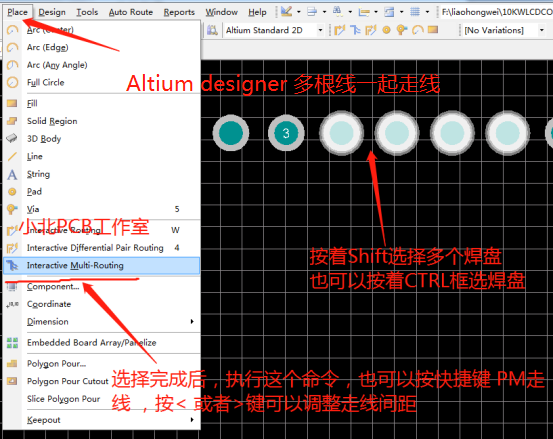The height and width of the screenshot is (439, 553).
Task: Open the Tools menu
Action: pos(87,12)
